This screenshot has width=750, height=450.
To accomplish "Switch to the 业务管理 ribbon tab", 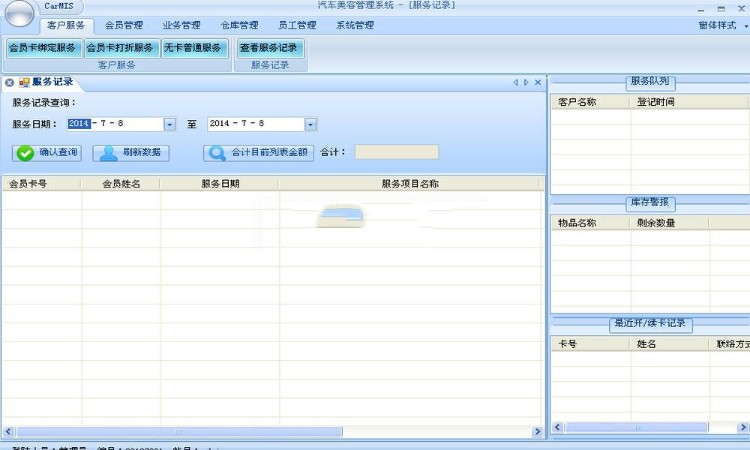I will 181,25.
